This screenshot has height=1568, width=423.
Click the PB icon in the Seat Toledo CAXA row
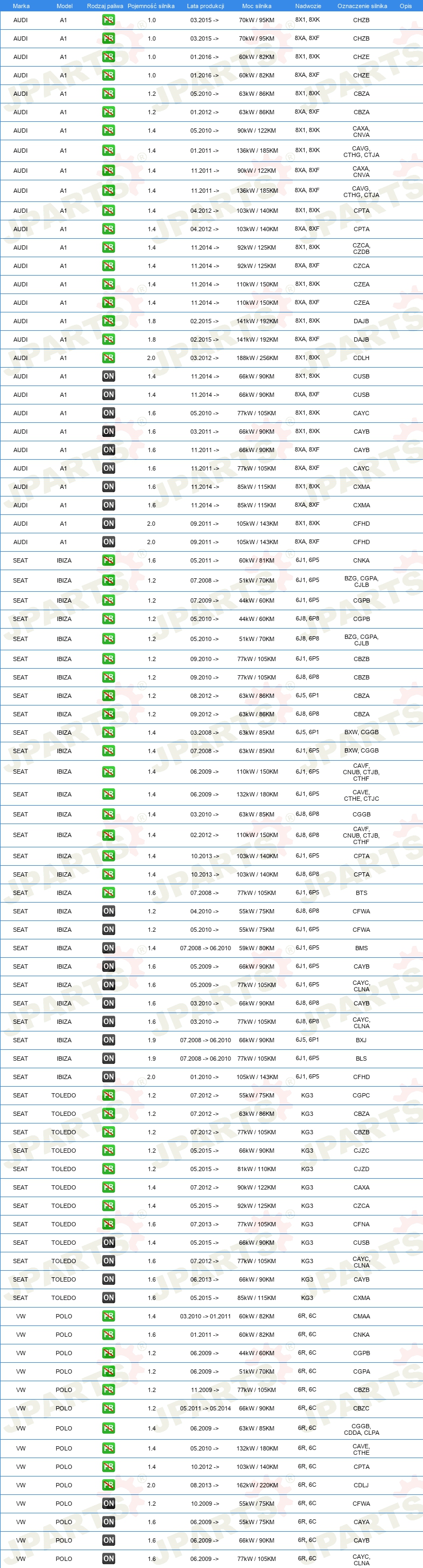click(108, 1187)
